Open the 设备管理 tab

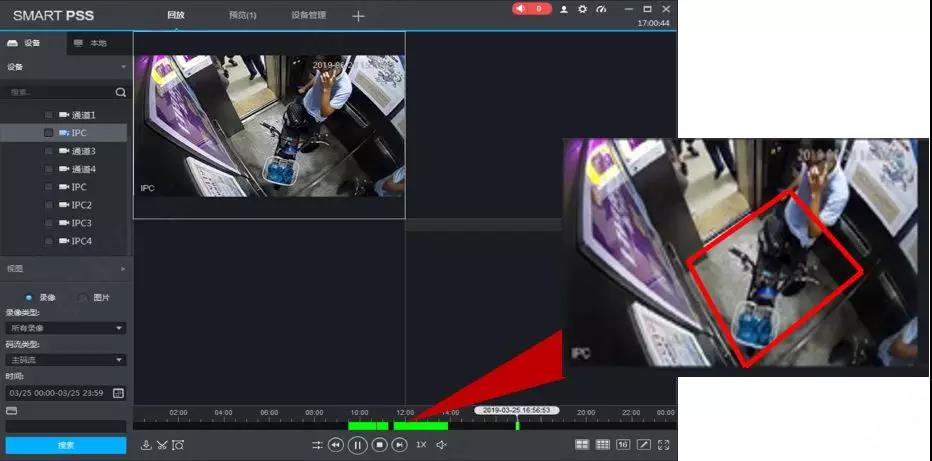(308, 16)
